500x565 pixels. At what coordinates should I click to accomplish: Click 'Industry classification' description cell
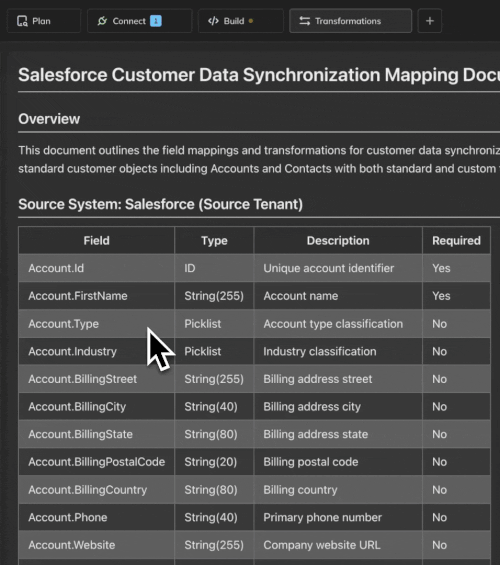[338, 351]
